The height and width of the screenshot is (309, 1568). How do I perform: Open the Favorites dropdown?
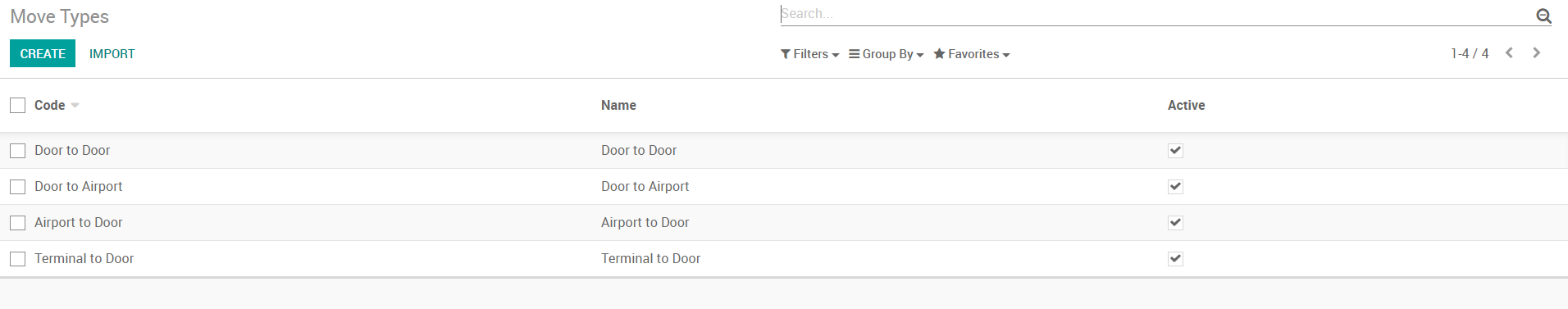coord(972,54)
